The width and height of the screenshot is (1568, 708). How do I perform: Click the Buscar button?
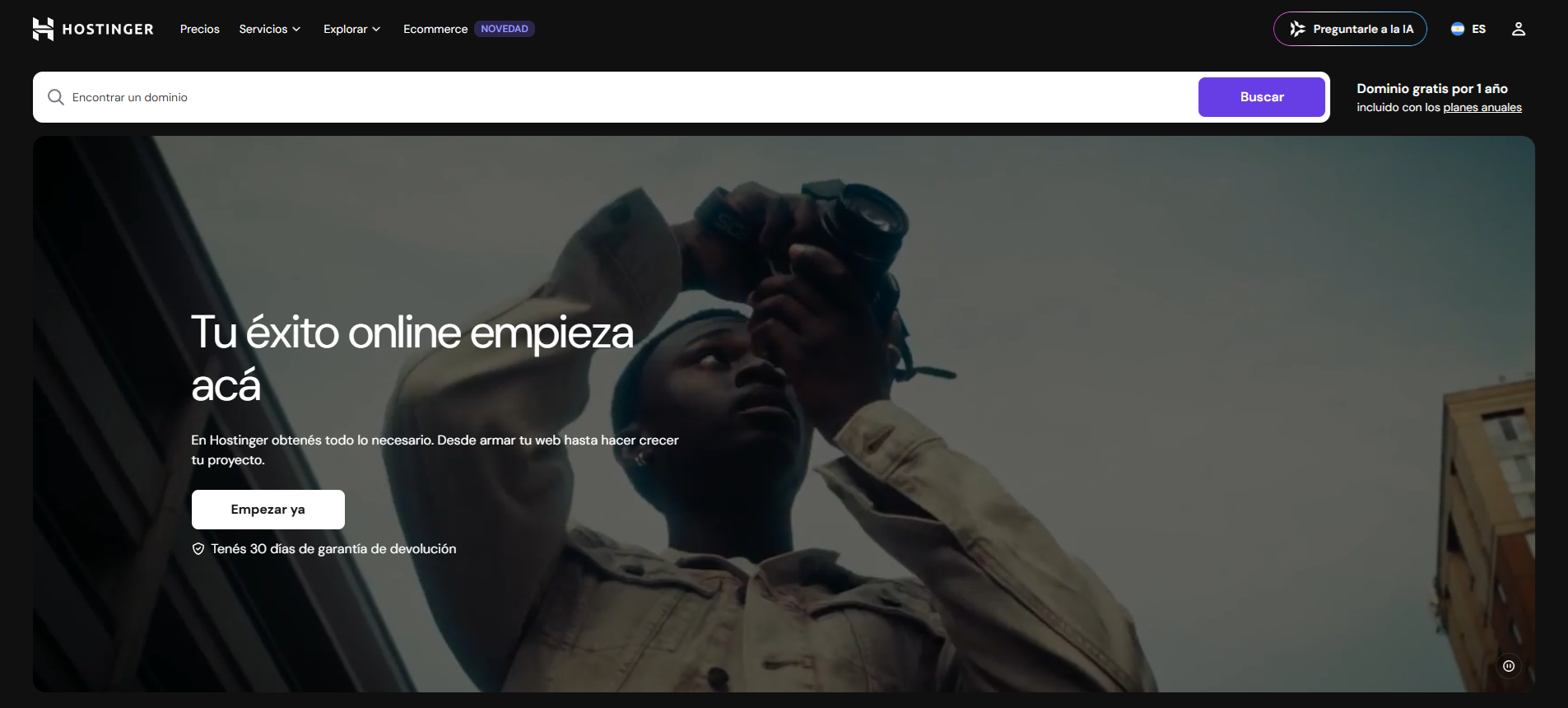click(1262, 97)
